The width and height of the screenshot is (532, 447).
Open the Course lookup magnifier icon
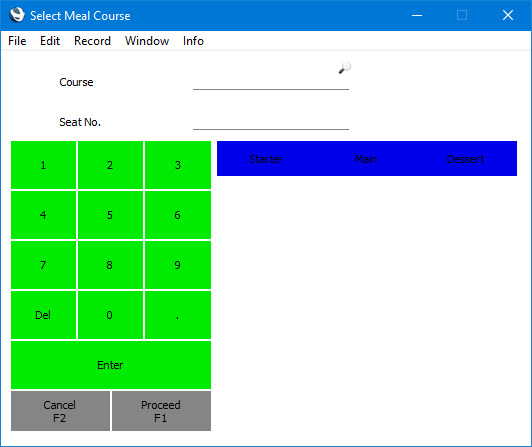[x=344, y=68]
